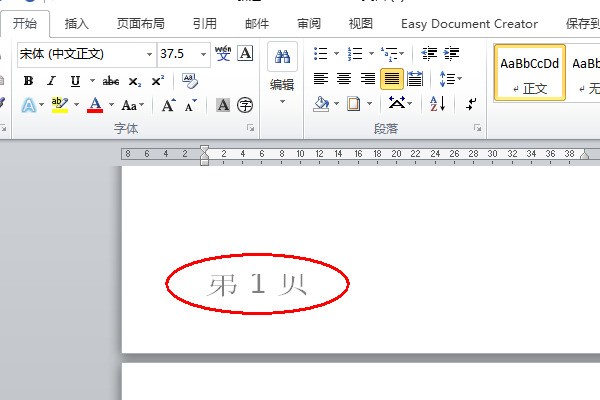Click the 第 1 页 text in document
Screen dimensions: 600x400
(x=257, y=284)
